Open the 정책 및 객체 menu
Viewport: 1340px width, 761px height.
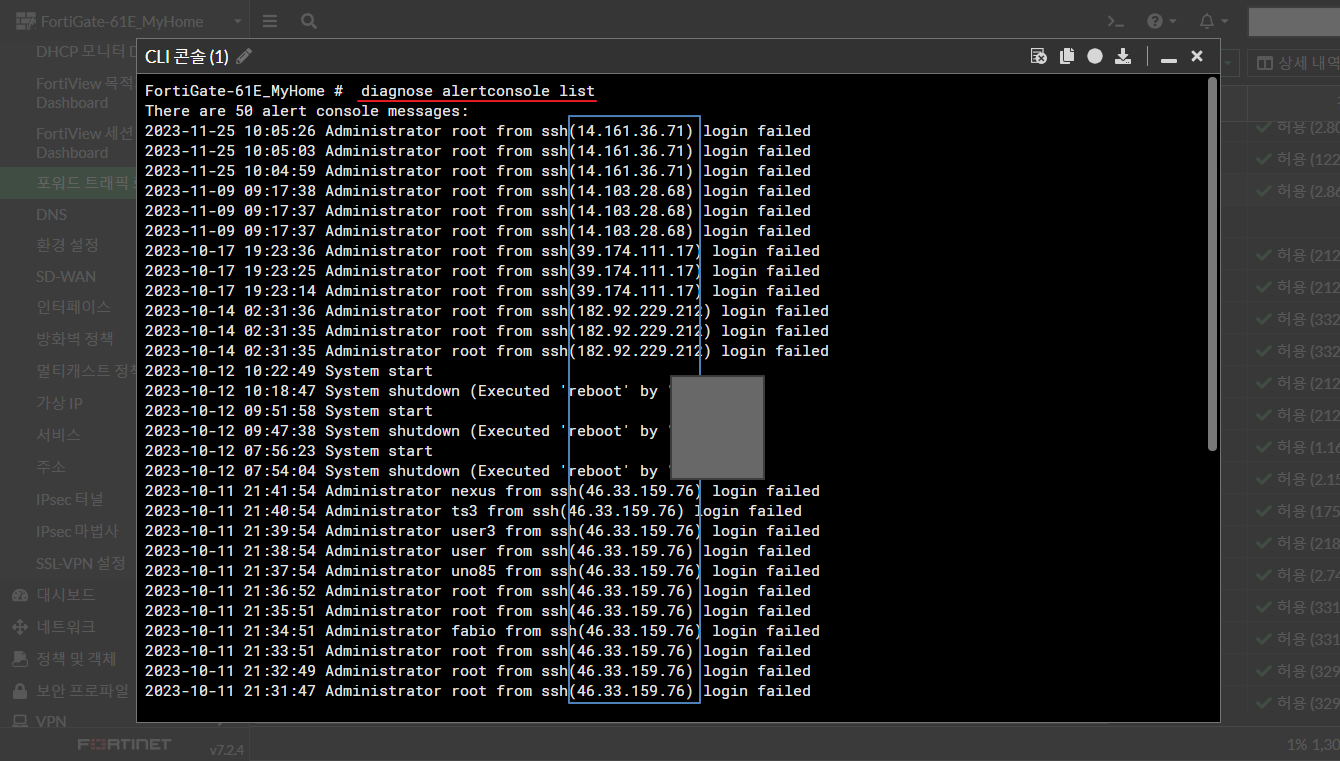[x=76, y=659]
